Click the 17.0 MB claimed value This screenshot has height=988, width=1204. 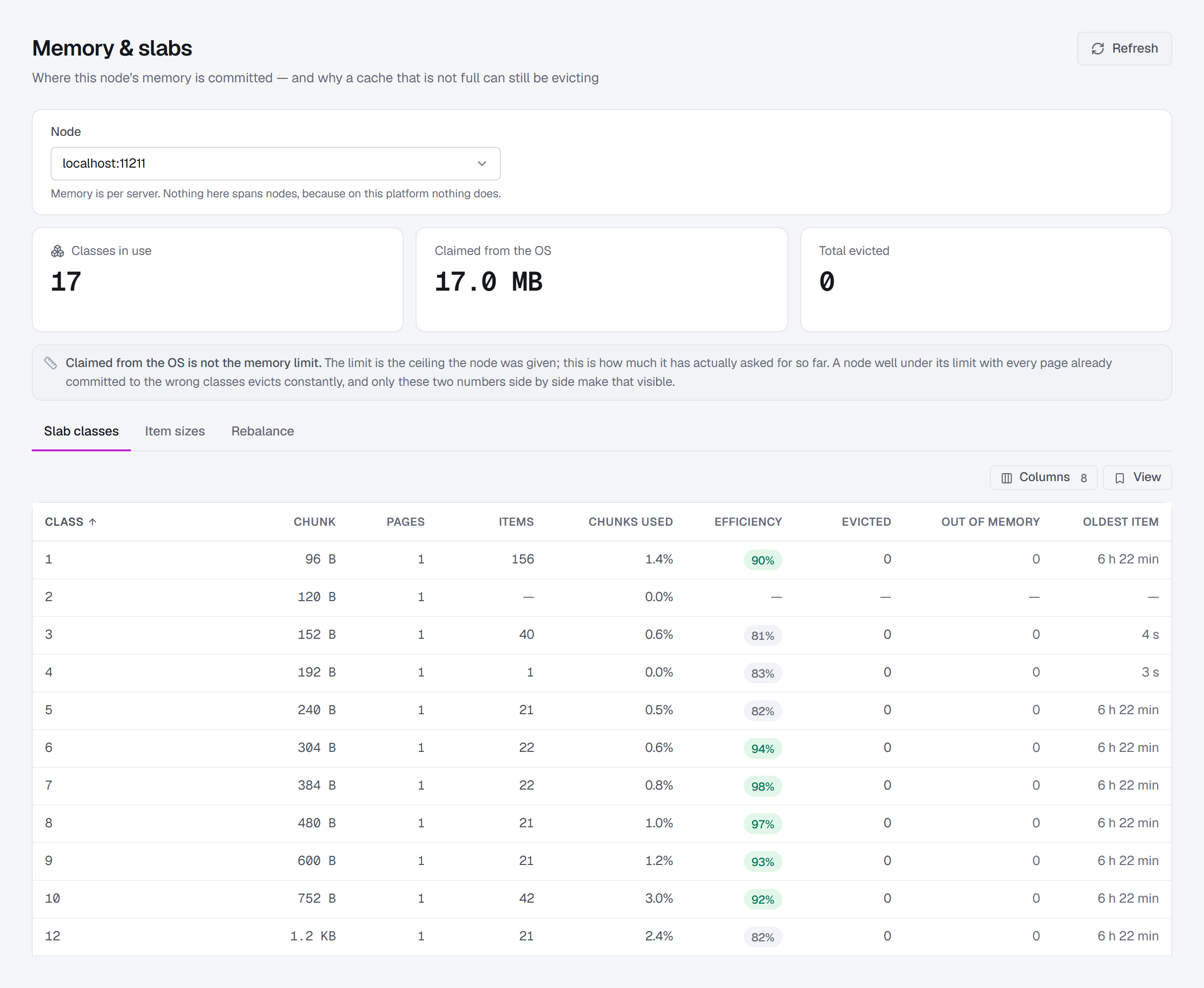click(x=488, y=282)
